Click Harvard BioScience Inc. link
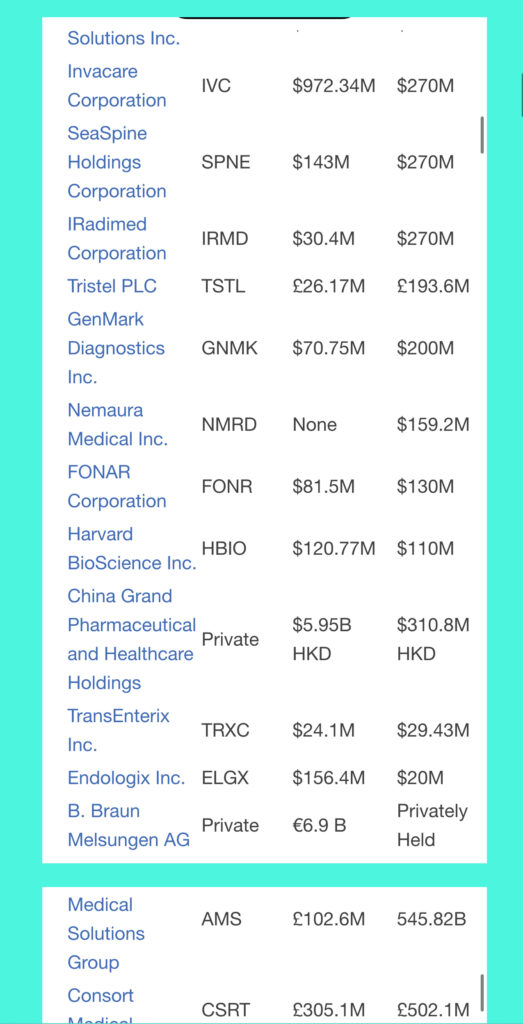Screen dimensions: 523x1024 (x=132, y=549)
